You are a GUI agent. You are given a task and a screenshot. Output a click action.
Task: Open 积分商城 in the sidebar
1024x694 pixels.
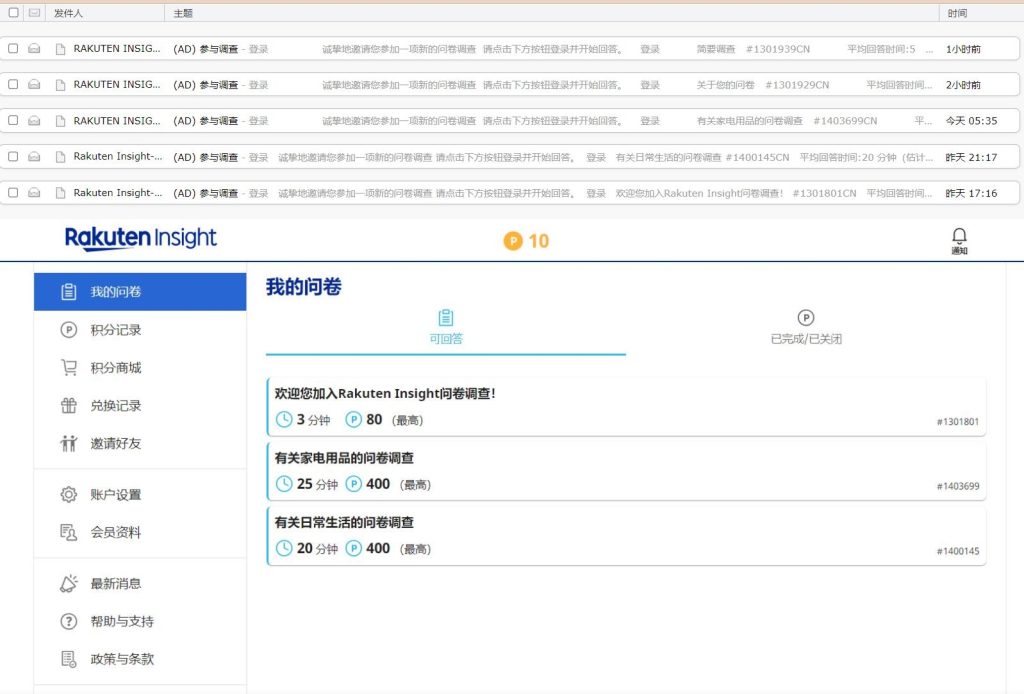pyautogui.click(x=140, y=368)
